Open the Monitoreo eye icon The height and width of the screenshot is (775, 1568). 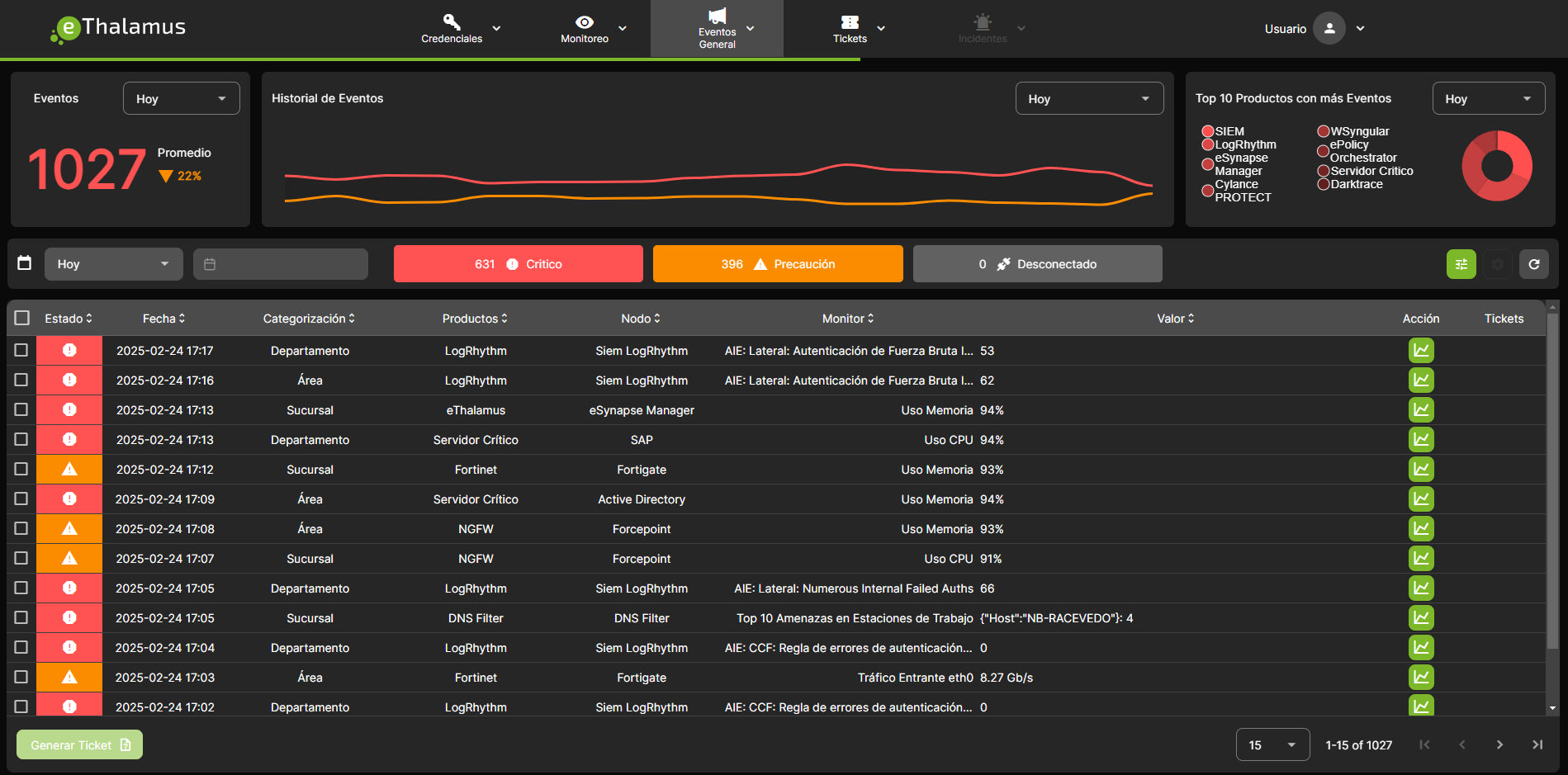(x=585, y=22)
